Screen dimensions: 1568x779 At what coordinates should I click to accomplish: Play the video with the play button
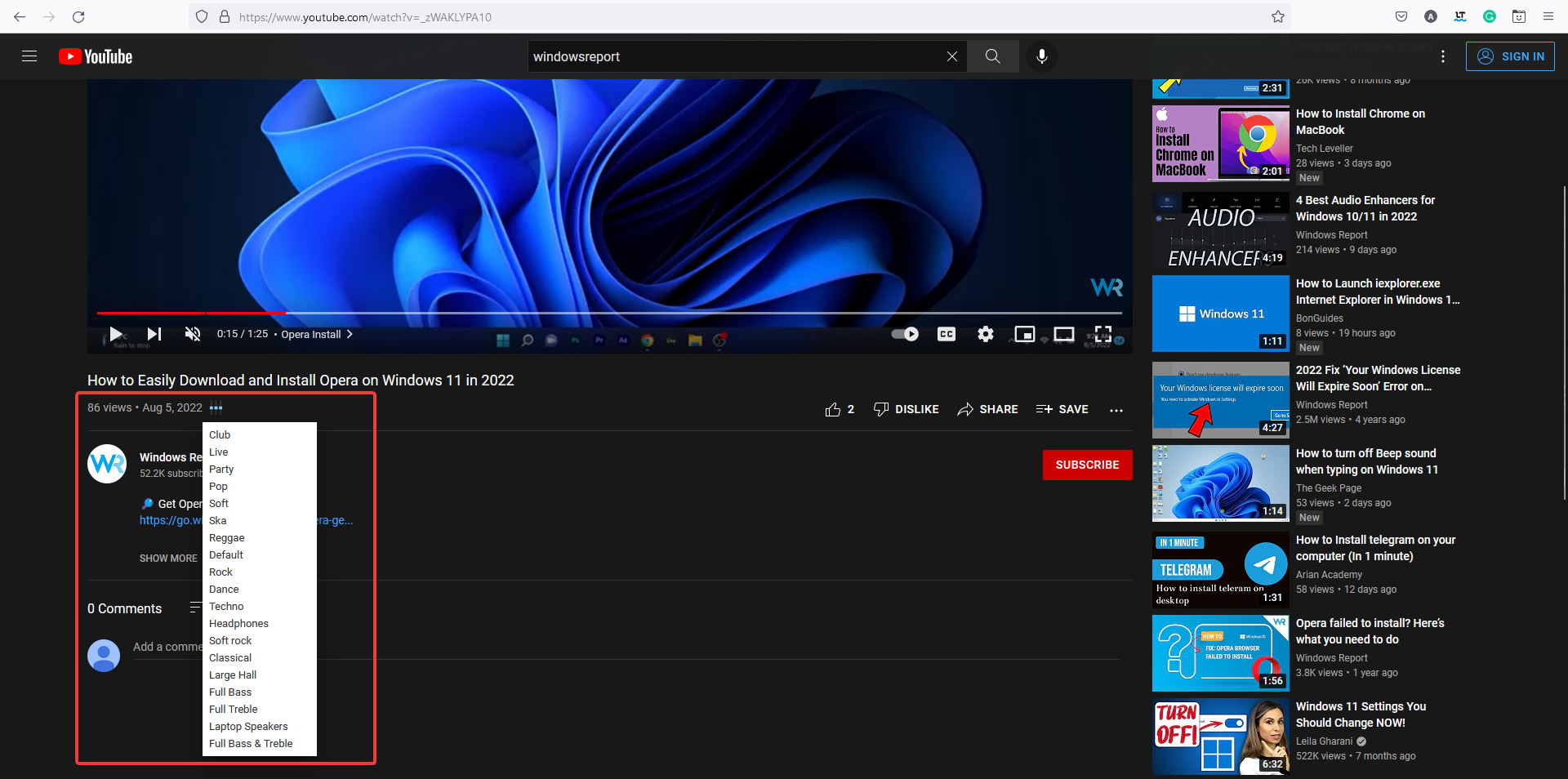coord(116,334)
